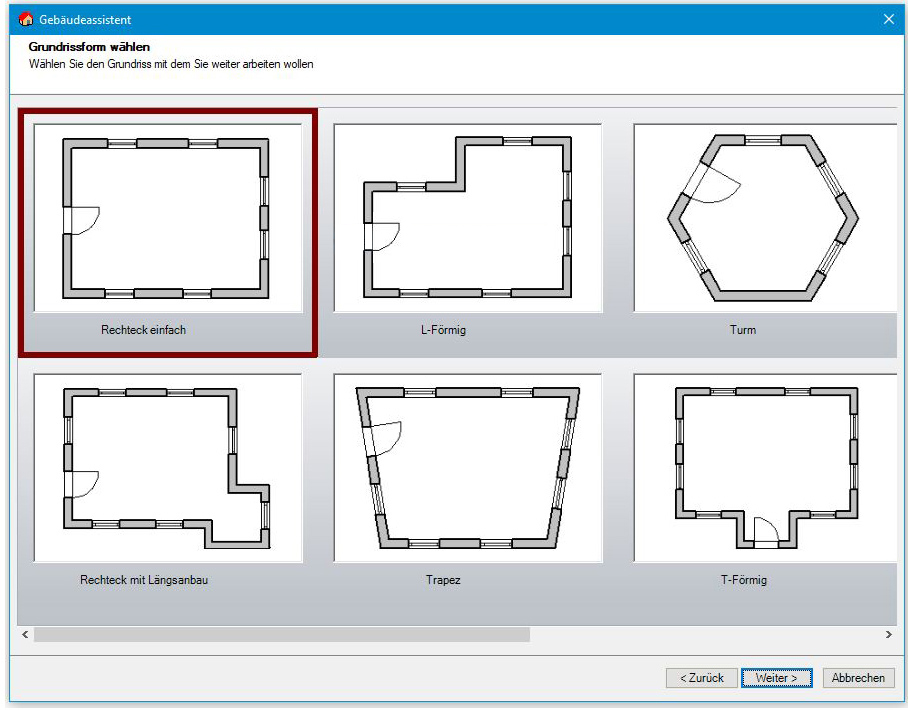
Task: Close the Gebäudeassistent dialog window
Action: (888, 20)
